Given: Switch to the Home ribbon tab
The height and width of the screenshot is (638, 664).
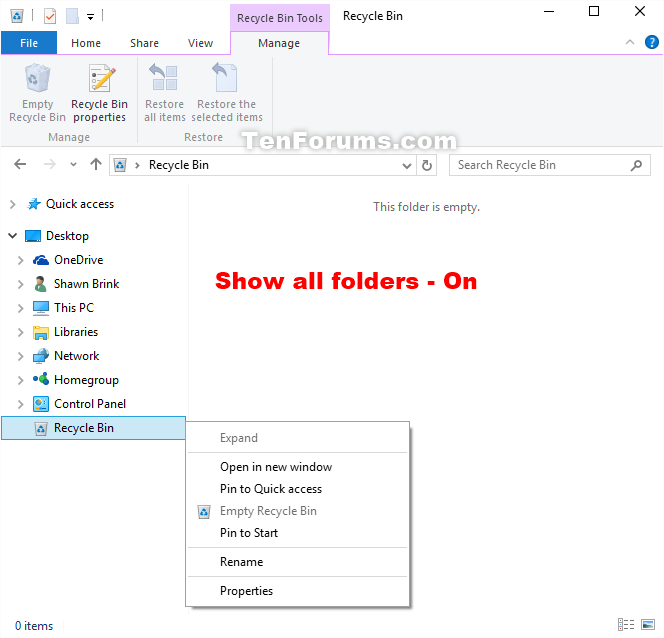Looking at the screenshot, I should [86, 43].
